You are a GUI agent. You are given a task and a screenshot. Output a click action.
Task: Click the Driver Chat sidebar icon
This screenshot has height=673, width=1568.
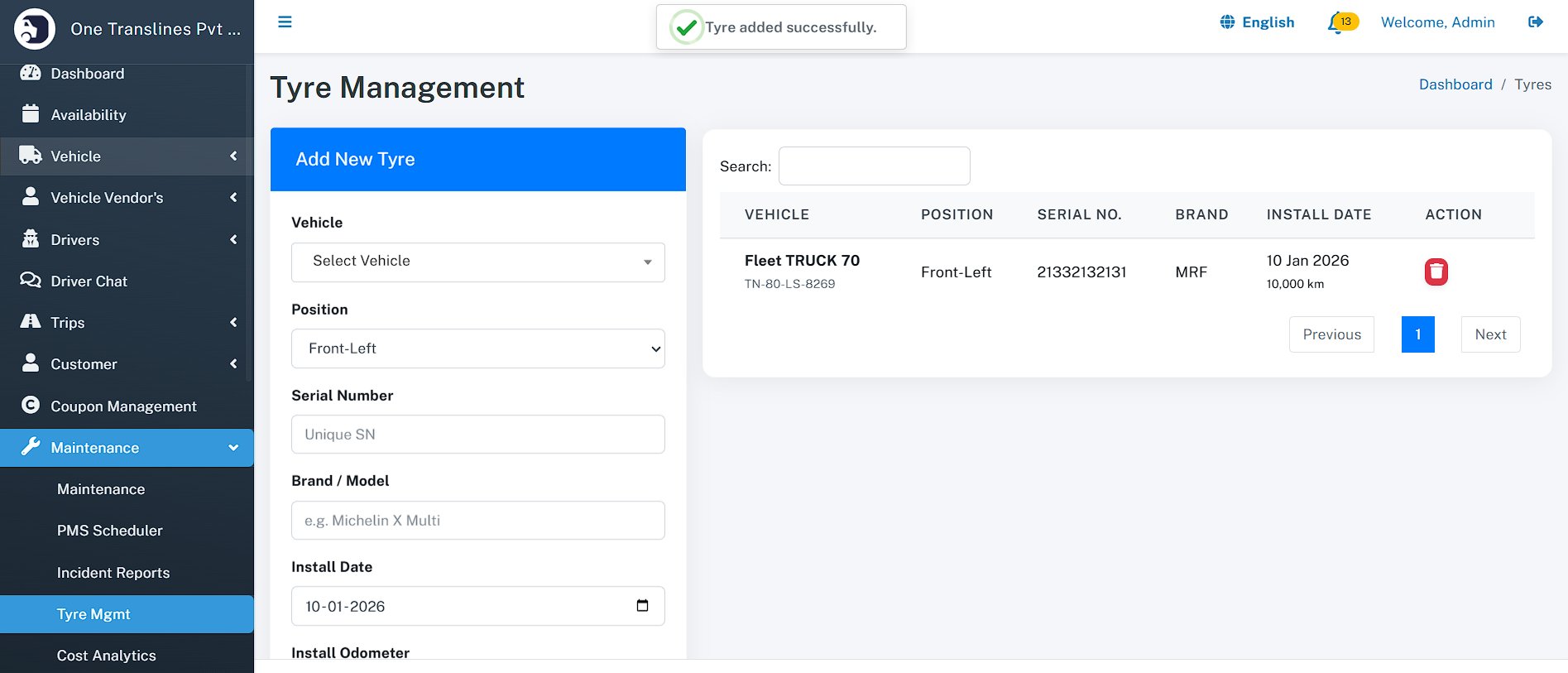pyautogui.click(x=31, y=281)
